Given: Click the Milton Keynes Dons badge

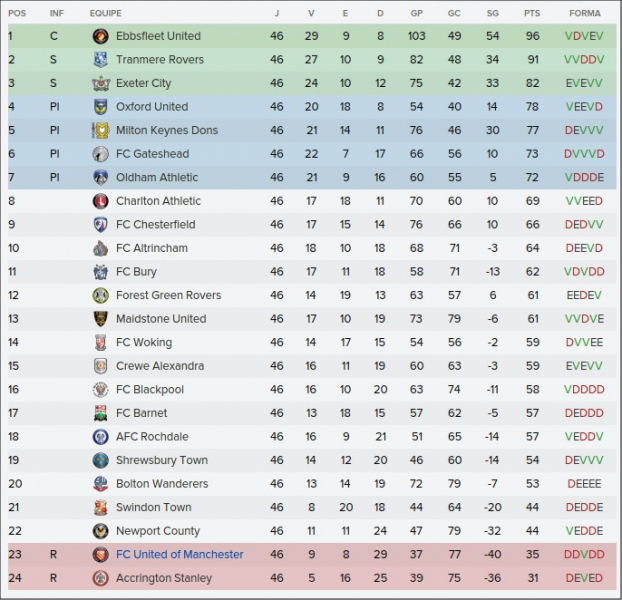Looking at the screenshot, I should (100, 130).
